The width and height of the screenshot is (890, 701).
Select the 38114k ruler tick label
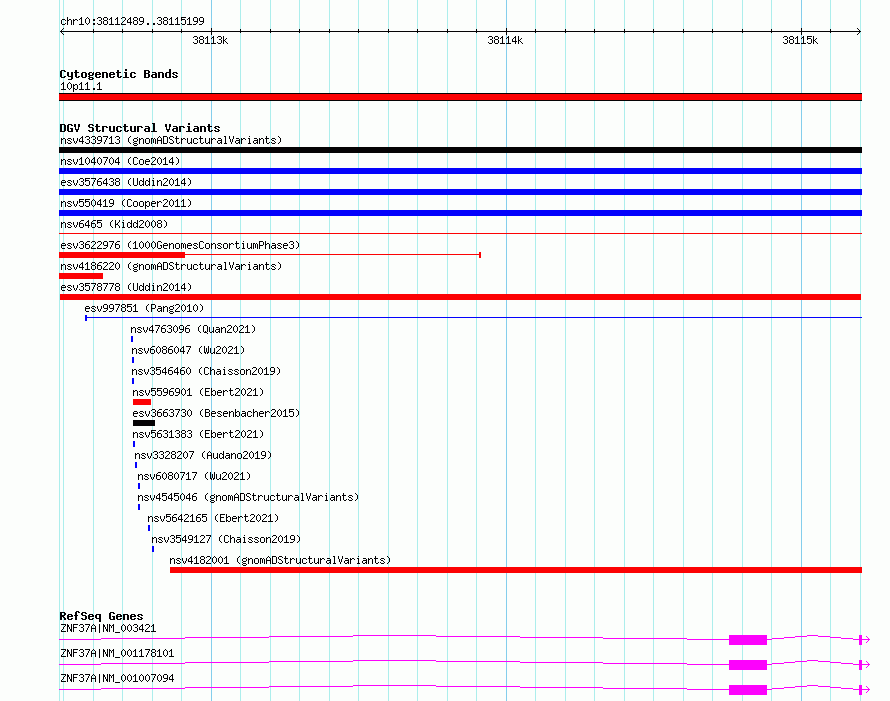[x=505, y=40]
